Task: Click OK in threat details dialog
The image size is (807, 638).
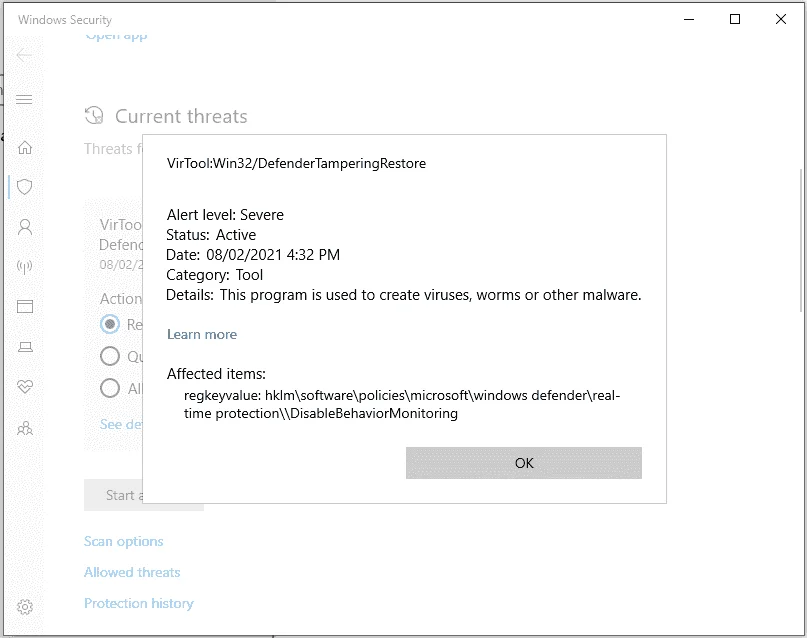Action: pyautogui.click(x=523, y=463)
